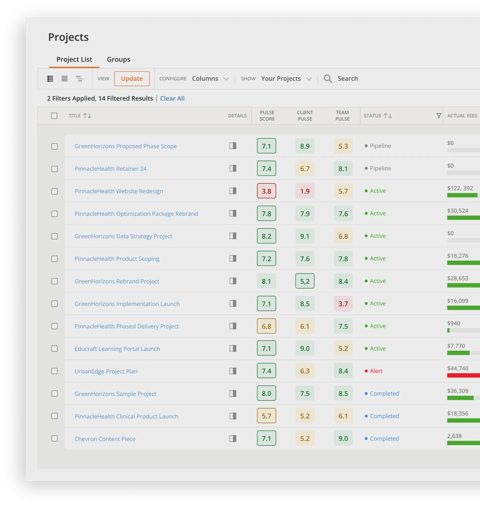Click Completed status for Chevron Content Piece
The height and width of the screenshot is (507, 480).
coord(382,438)
